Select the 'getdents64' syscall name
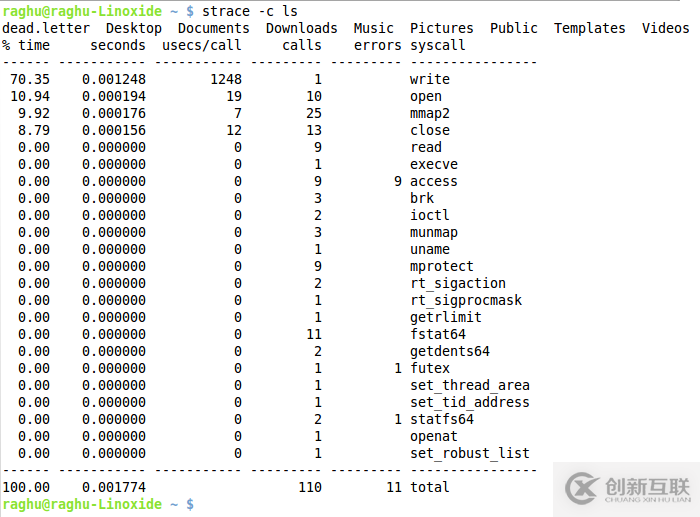 (450, 351)
